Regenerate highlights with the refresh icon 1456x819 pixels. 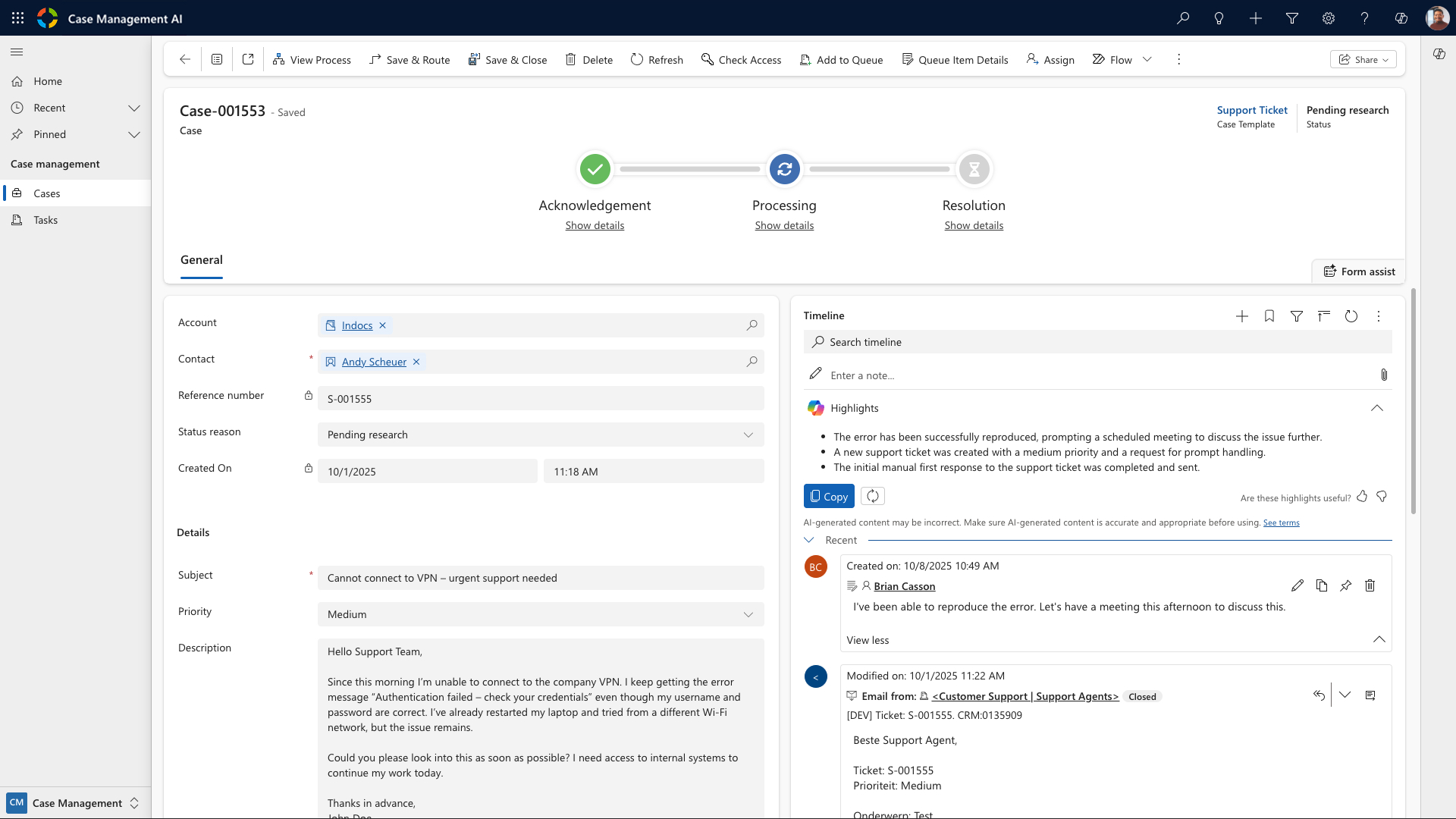click(x=873, y=496)
